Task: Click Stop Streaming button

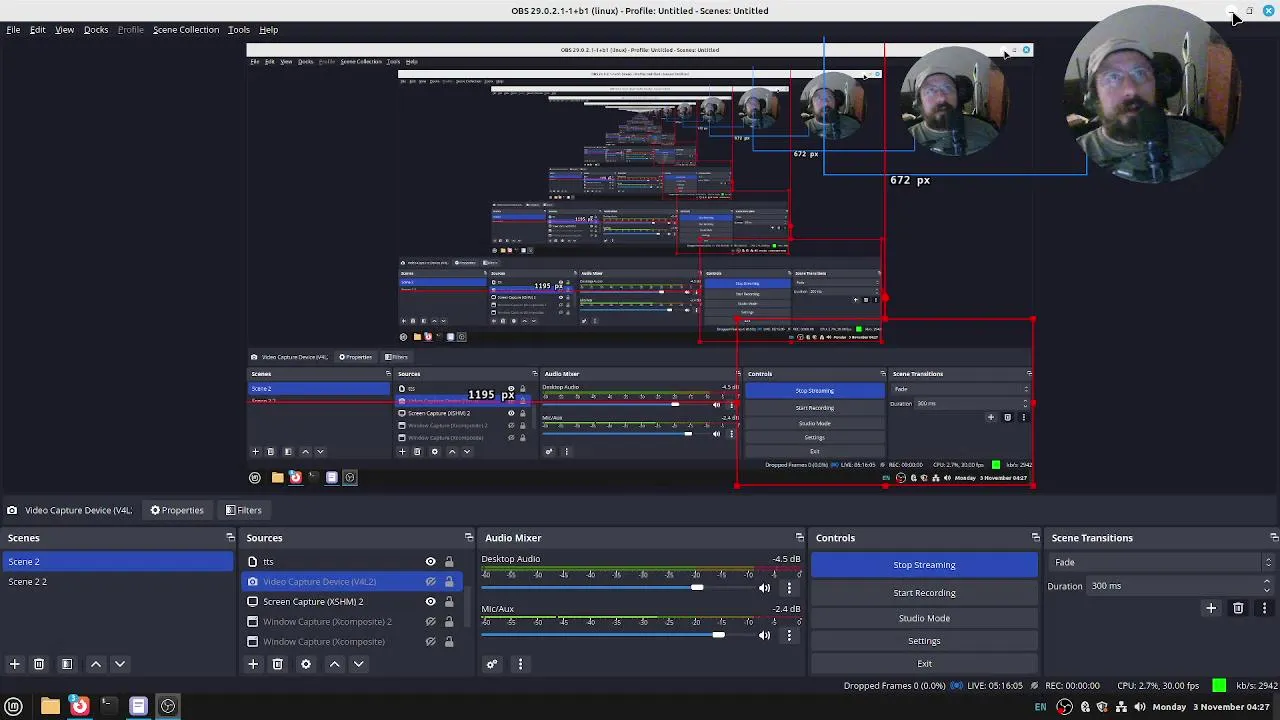Action: (x=924, y=565)
